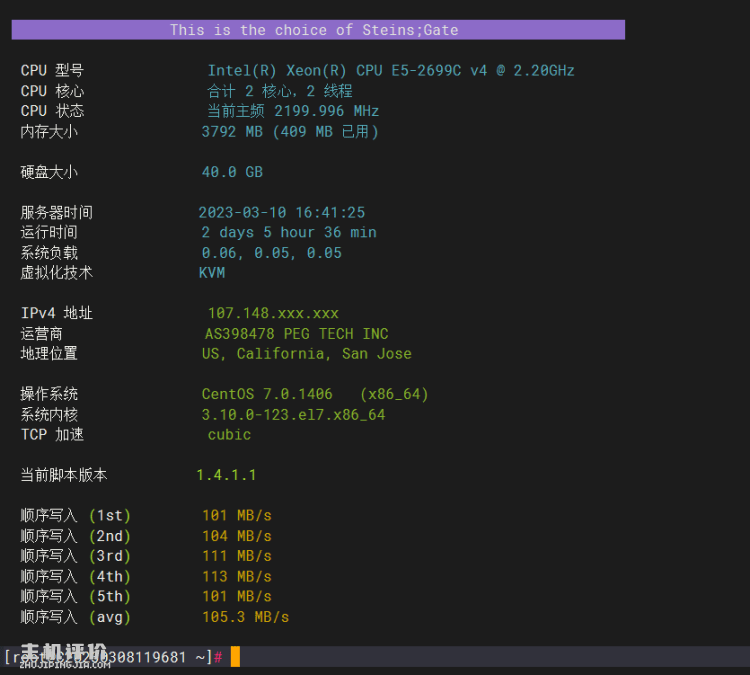Image resolution: width=750 pixels, height=675 pixels.
Task: Click the '内存大小' label
Action: point(49,132)
